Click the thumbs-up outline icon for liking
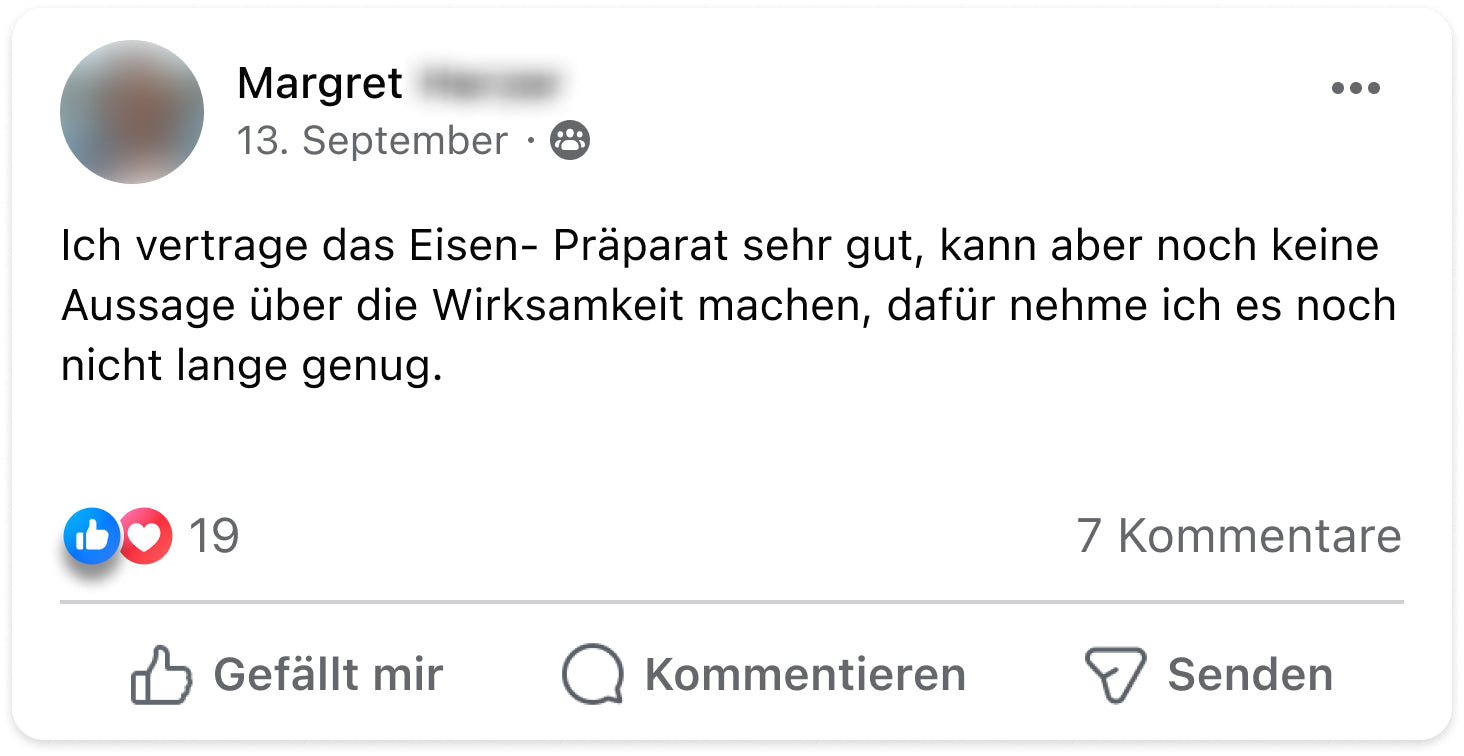 [x=161, y=675]
